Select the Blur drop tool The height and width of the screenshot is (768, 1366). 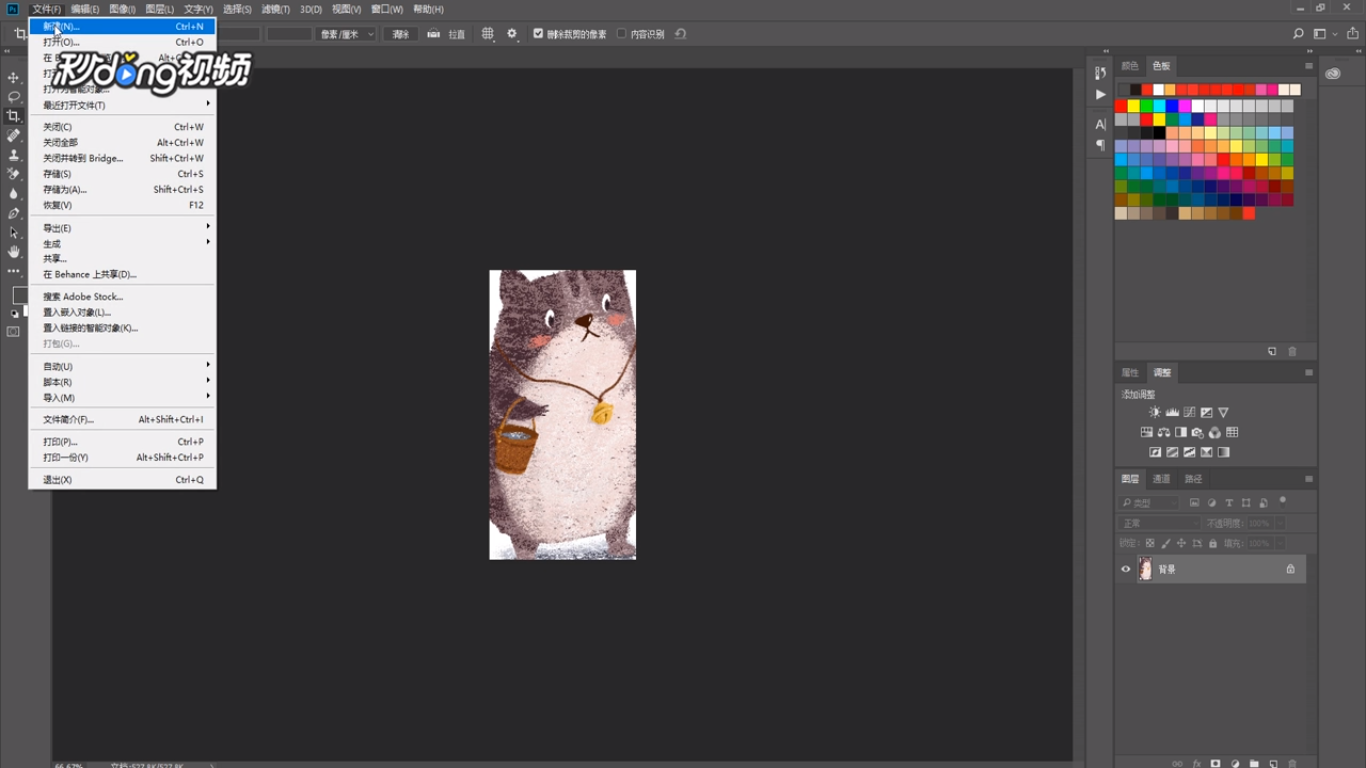tap(14, 193)
